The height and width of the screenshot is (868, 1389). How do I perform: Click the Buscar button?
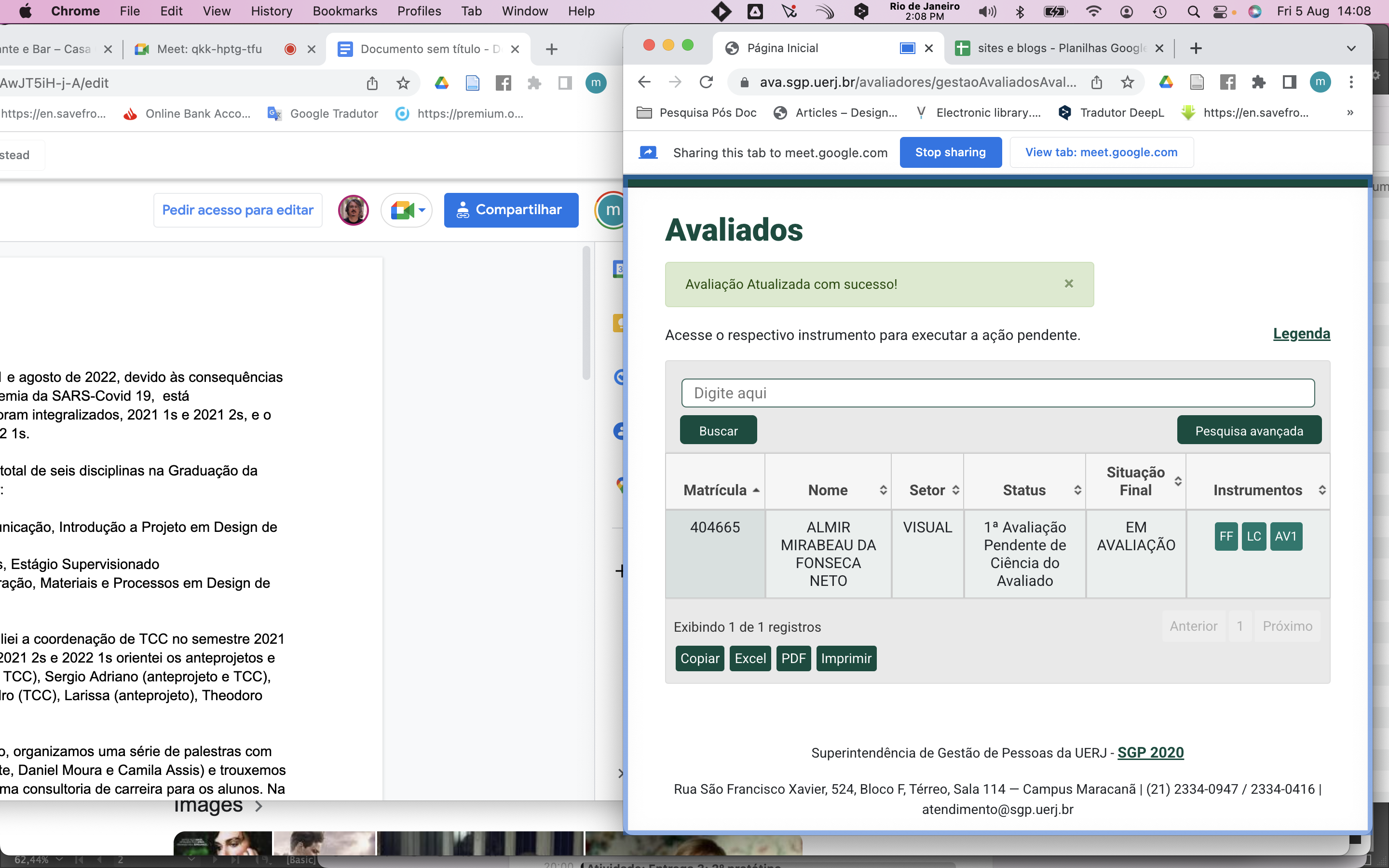pyautogui.click(x=718, y=431)
